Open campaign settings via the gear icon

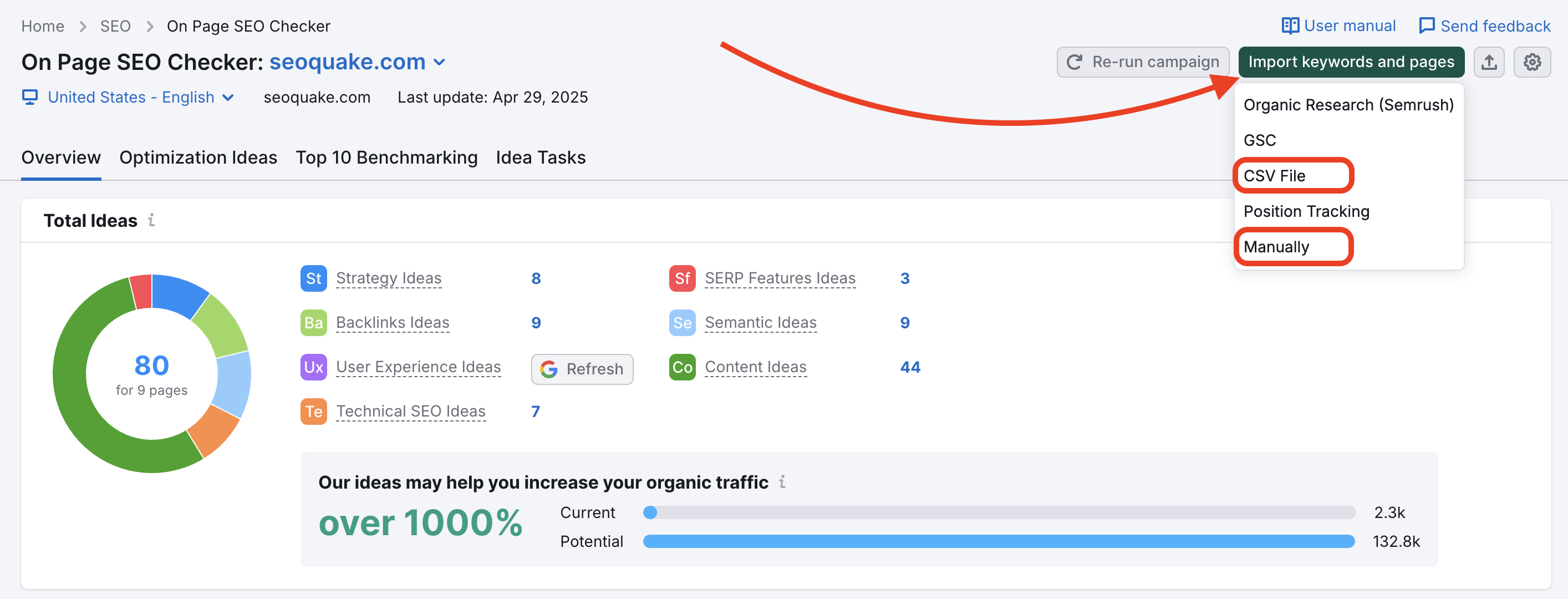pyautogui.click(x=1533, y=62)
